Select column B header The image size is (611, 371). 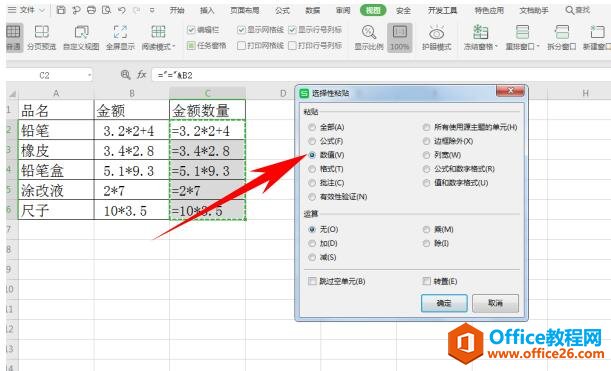pos(132,94)
